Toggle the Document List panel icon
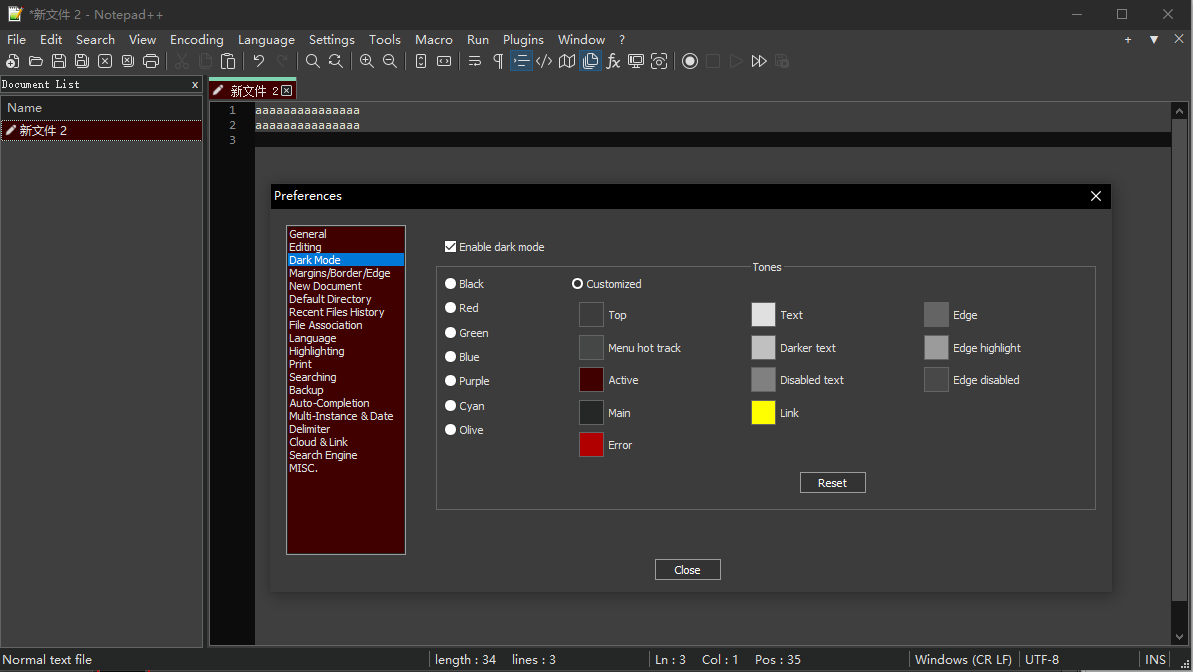Image resolution: width=1193 pixels, height=672 pixels. coord(590,62)
